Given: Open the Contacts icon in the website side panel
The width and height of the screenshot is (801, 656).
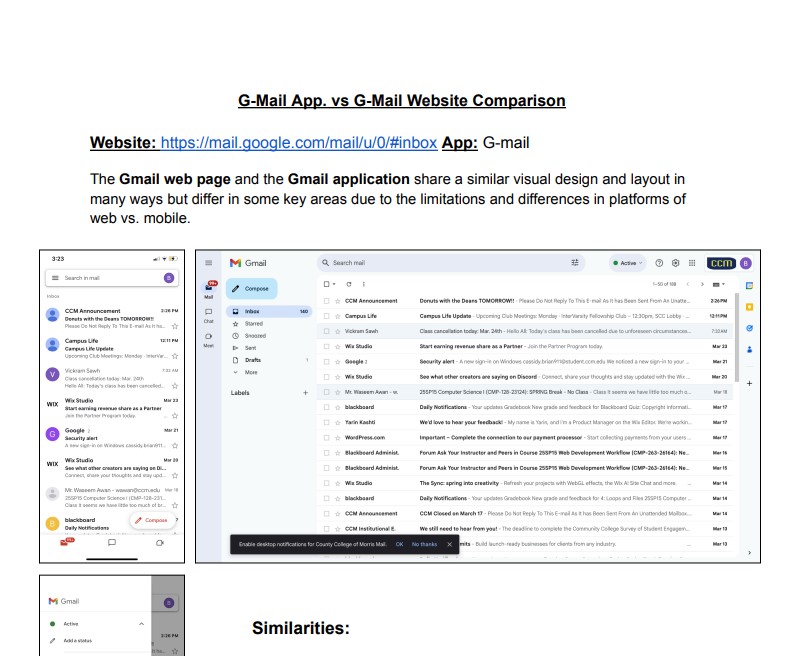Looking at the screenshot, I should coord(749,350).
